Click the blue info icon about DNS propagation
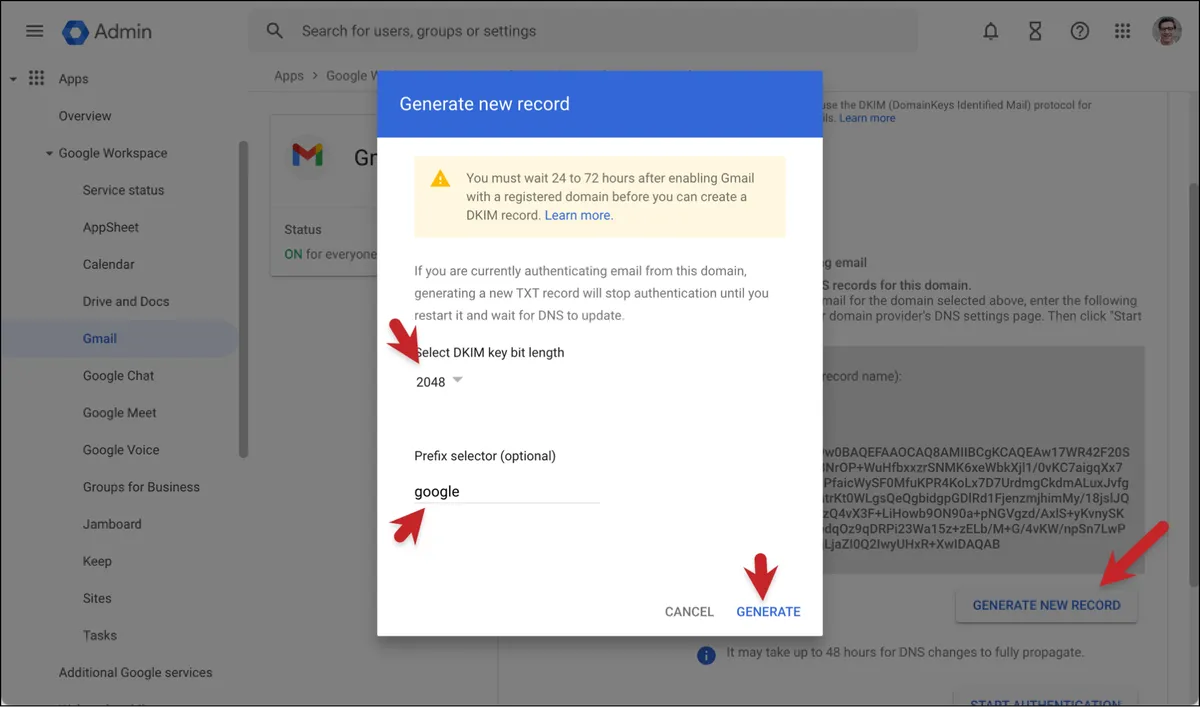The width and height of the screenshot is (1200, 707). [706, 655]
